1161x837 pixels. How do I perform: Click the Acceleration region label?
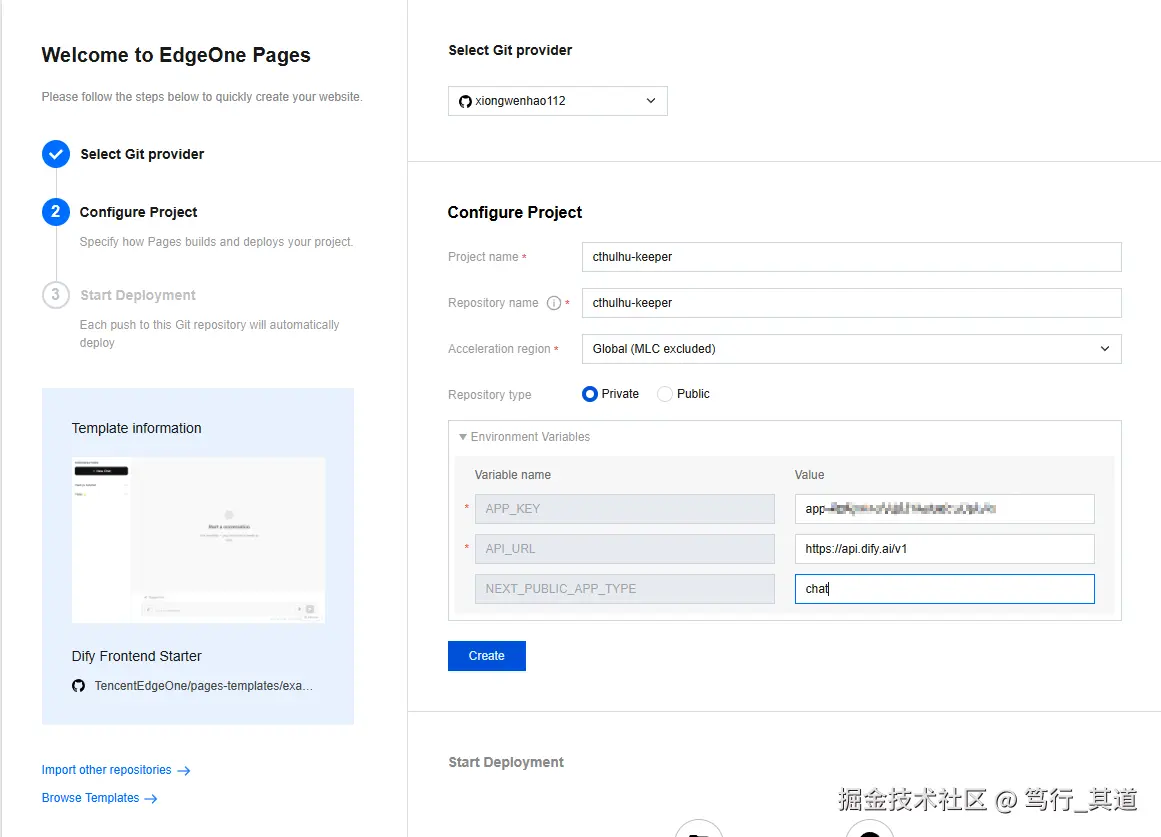click(499, 349)
